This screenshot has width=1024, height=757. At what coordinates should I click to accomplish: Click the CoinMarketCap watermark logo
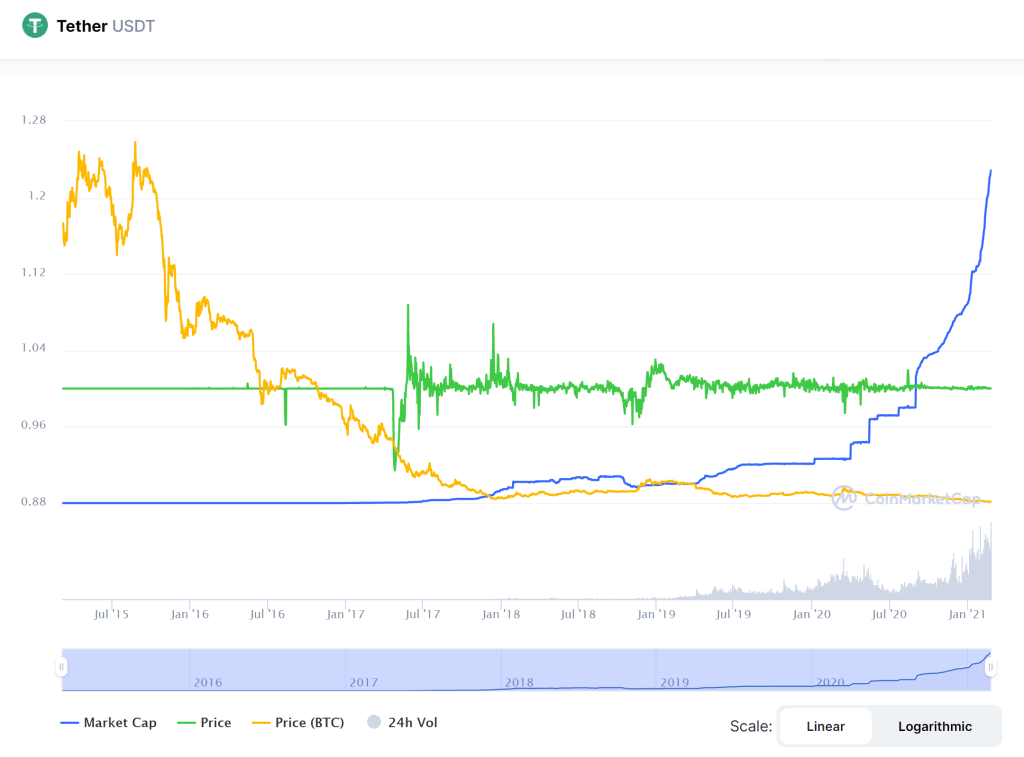pos(844,497)
